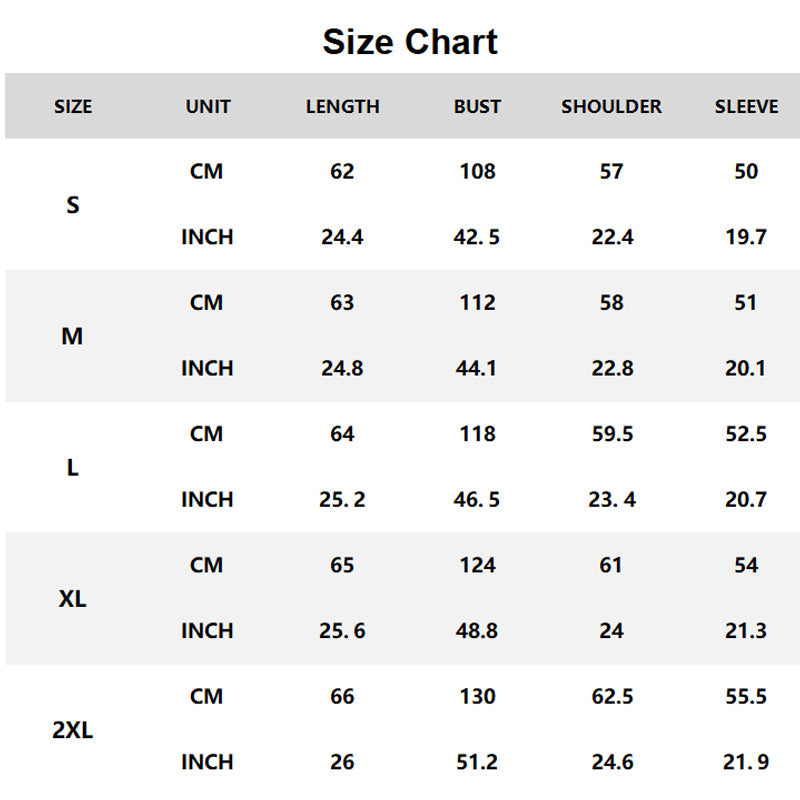The image size is (800, 800).
Task: Select the S size row label
Action: (x=72, y=205)
